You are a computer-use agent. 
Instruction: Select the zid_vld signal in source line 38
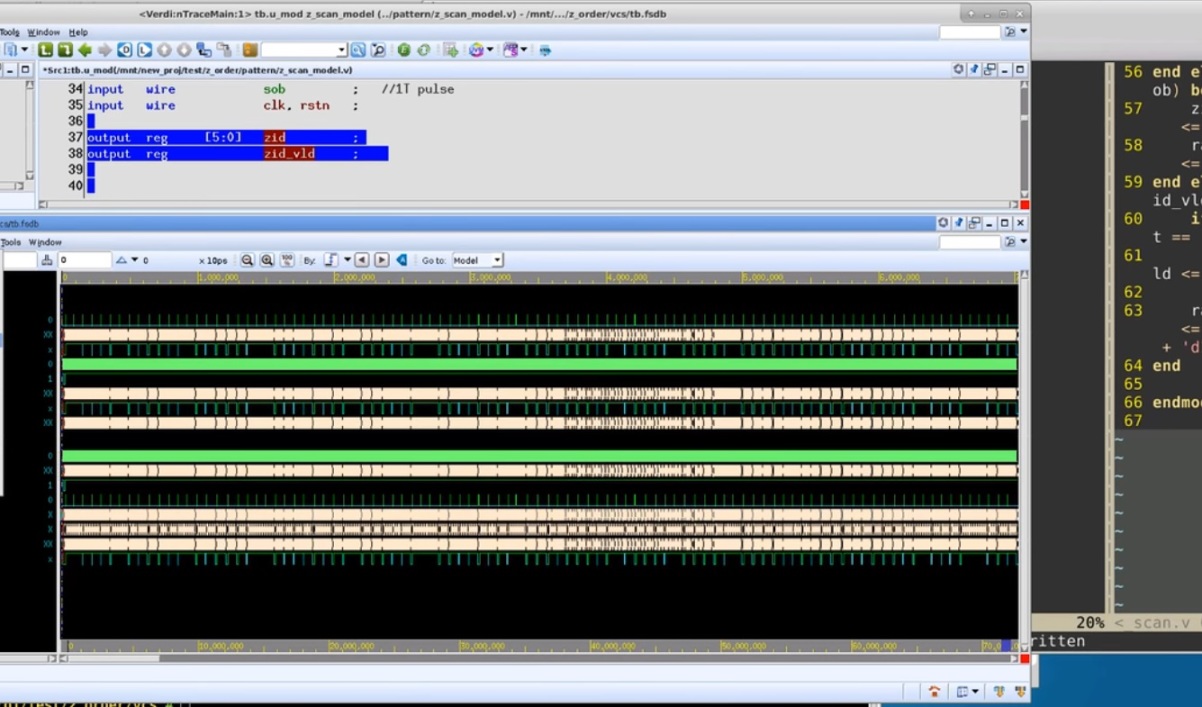pos(289,154)
